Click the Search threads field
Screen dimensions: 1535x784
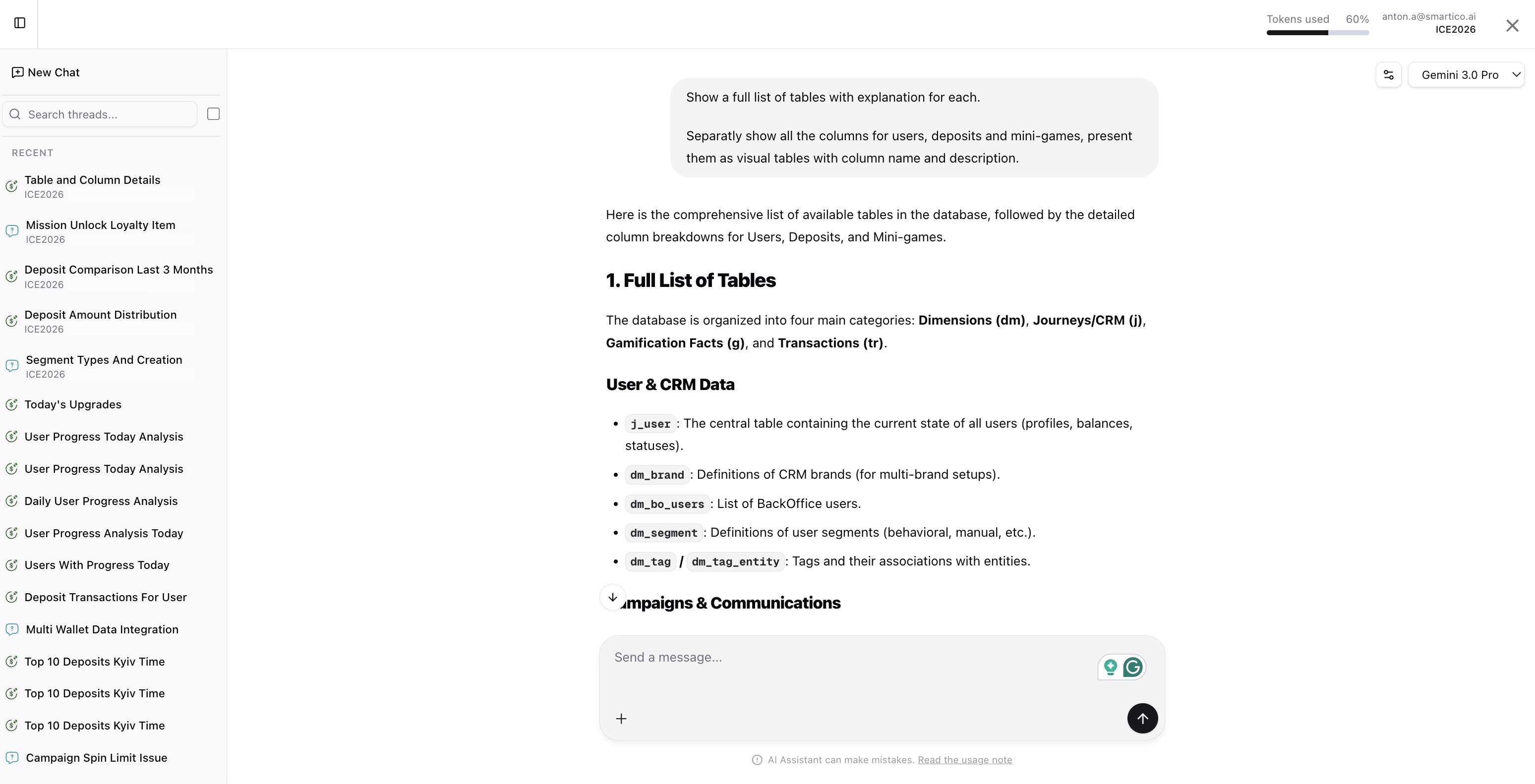click(x=107, y=114)
